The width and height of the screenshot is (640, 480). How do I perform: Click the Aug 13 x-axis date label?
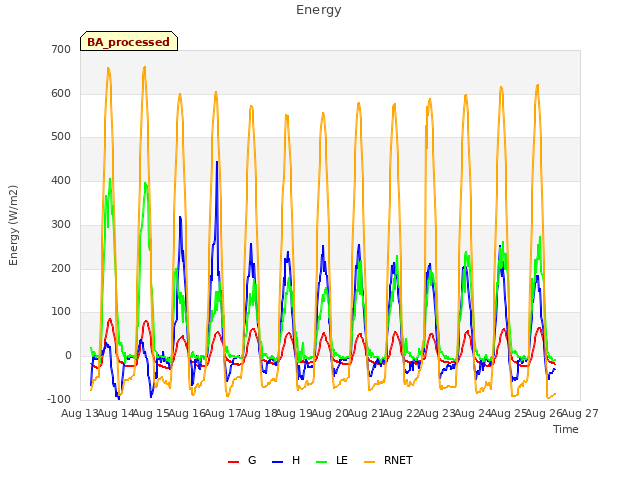[80, 414]
